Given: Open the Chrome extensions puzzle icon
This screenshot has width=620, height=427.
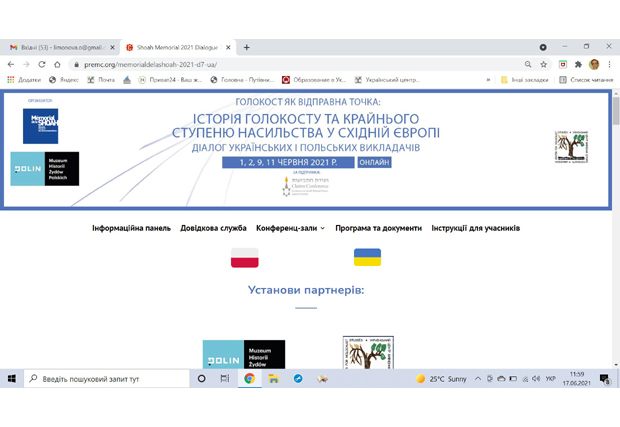Looking at the screenshot, I should click(x=578, y=64).
